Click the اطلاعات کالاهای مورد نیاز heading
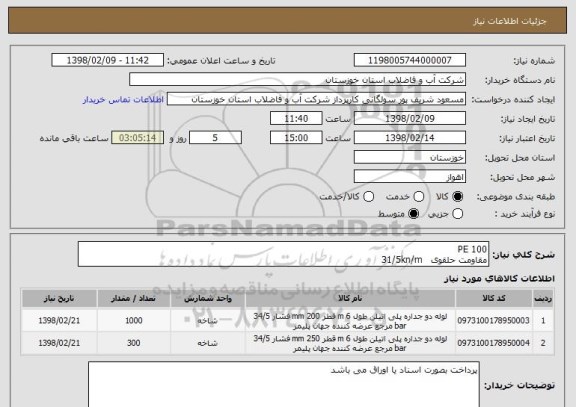This screenshot has width=576, height=407. [x=499, y=278]
